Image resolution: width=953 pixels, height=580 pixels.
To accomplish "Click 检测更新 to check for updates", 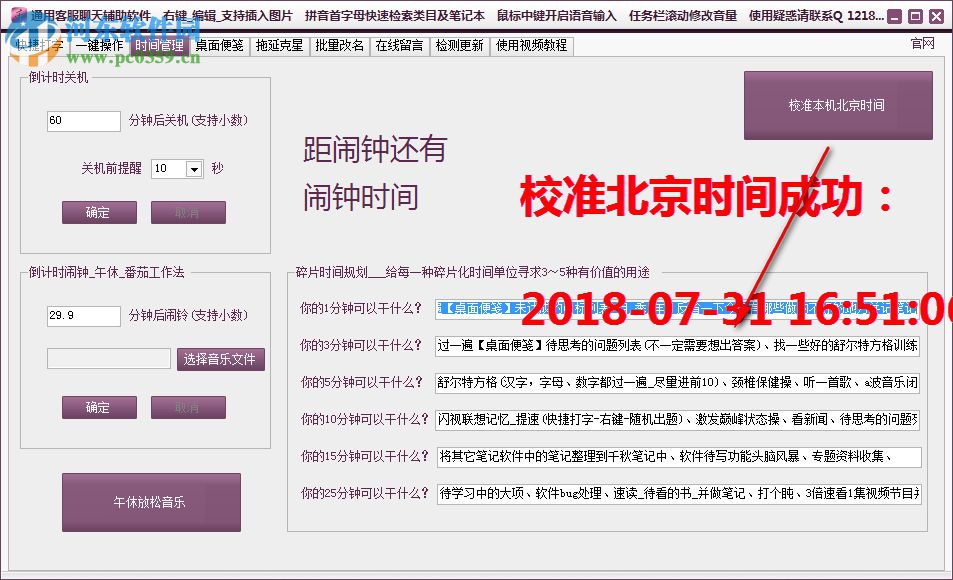I will point(460,44).
